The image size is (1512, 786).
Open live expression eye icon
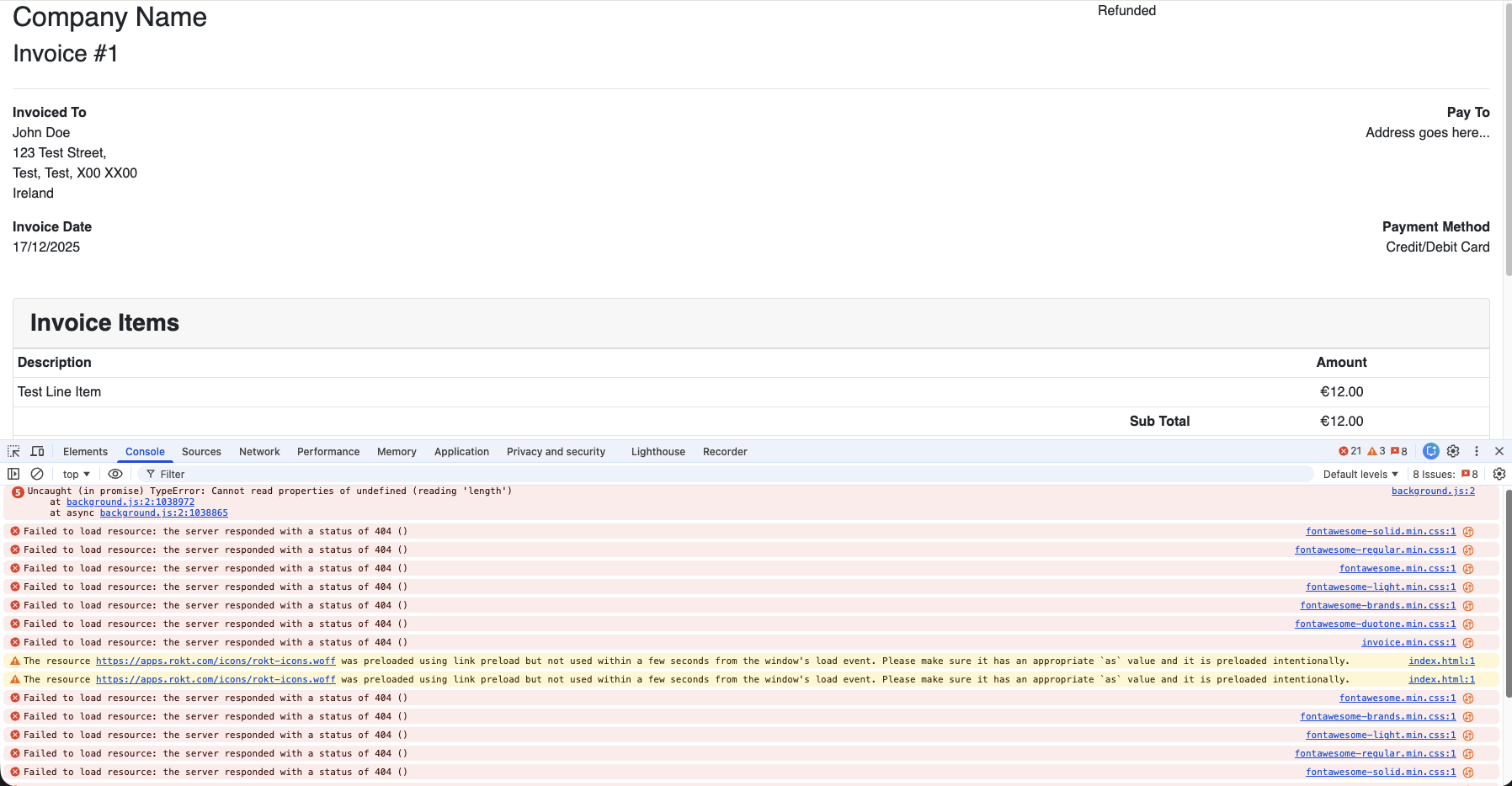115,475
